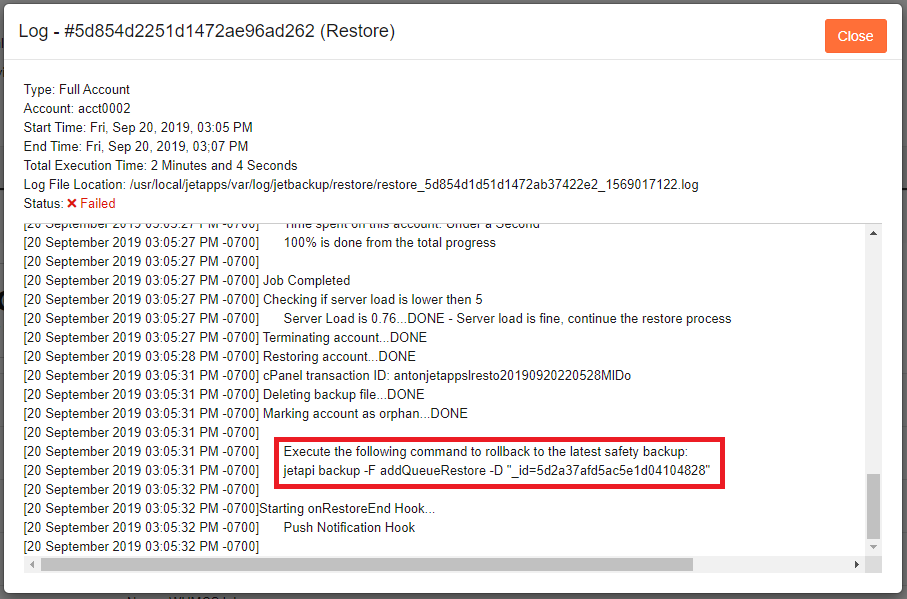Click the '100% is done from the total progress' line
Screen dimensions: 907x599
(389, 243)
